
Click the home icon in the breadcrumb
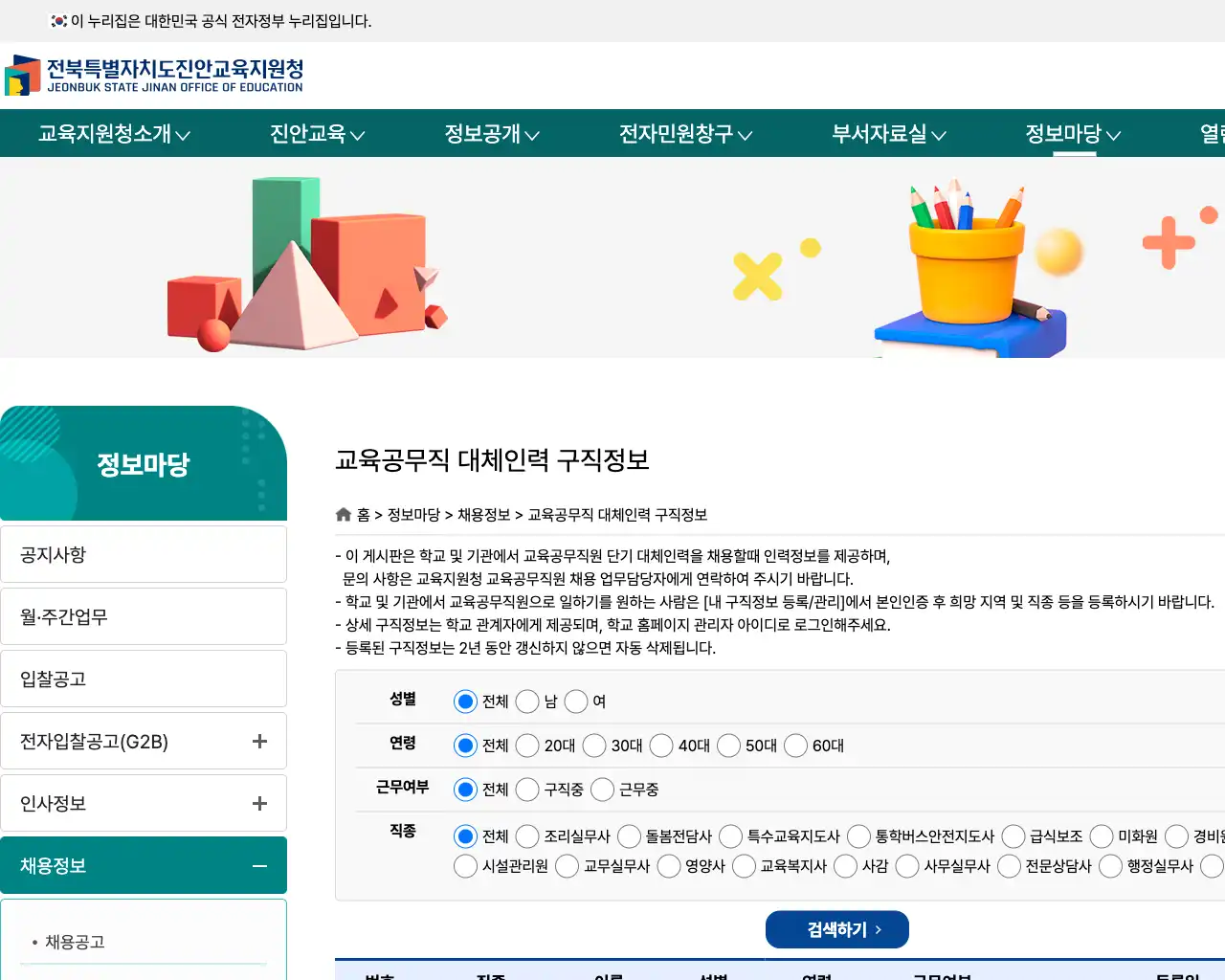pyautogui.click(x=344, y=514)
